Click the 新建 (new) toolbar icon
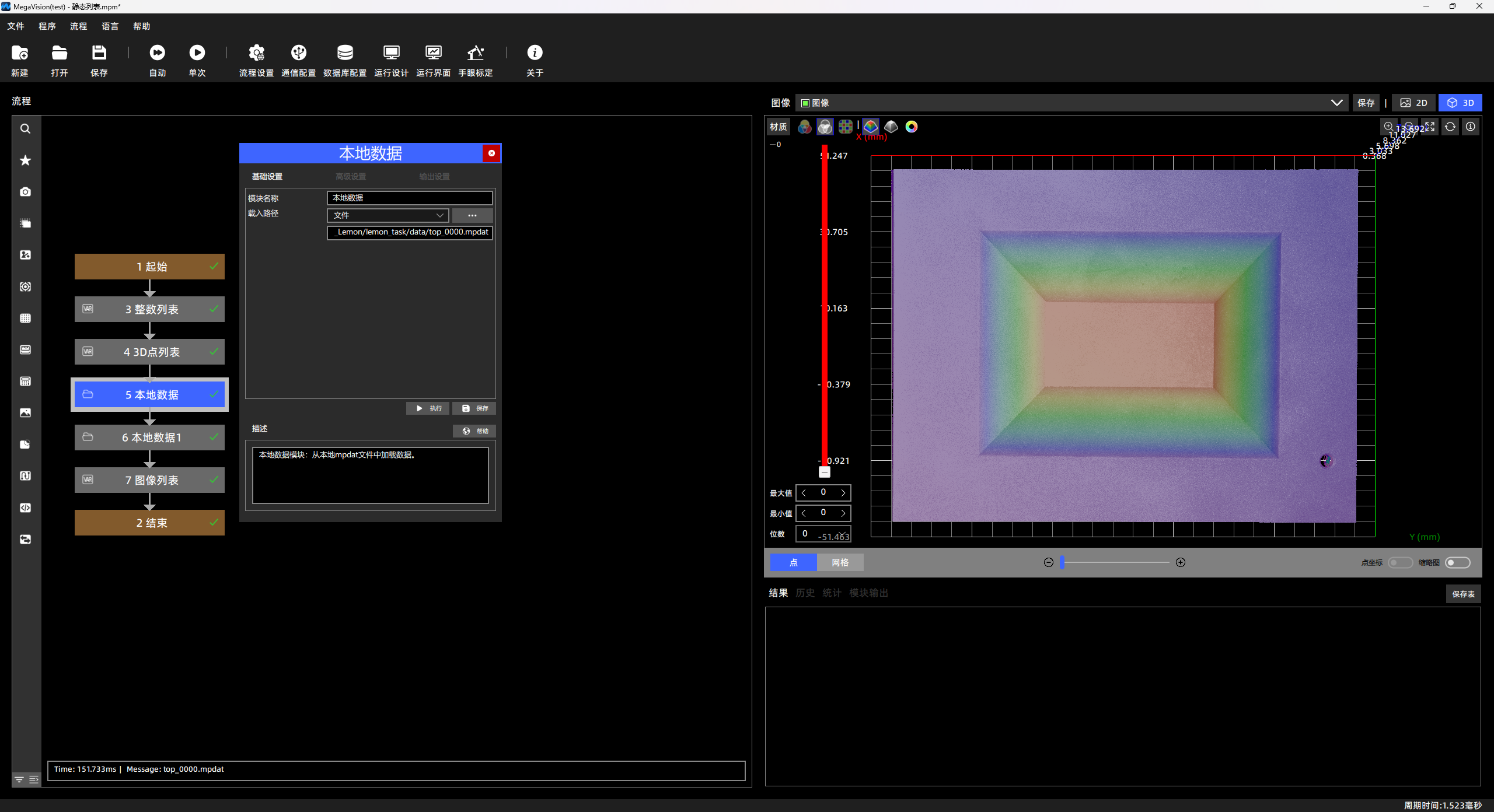The height and width of the screenshot is (812, 1494). (20, 53)
